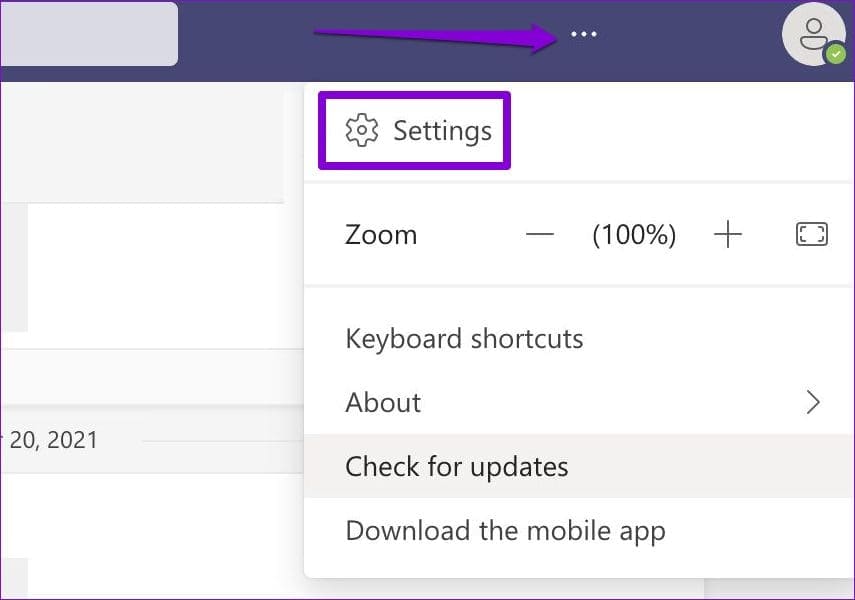Decrease zoom with the minus icon
Screen dimensions: 855x600
click(540, 235)
